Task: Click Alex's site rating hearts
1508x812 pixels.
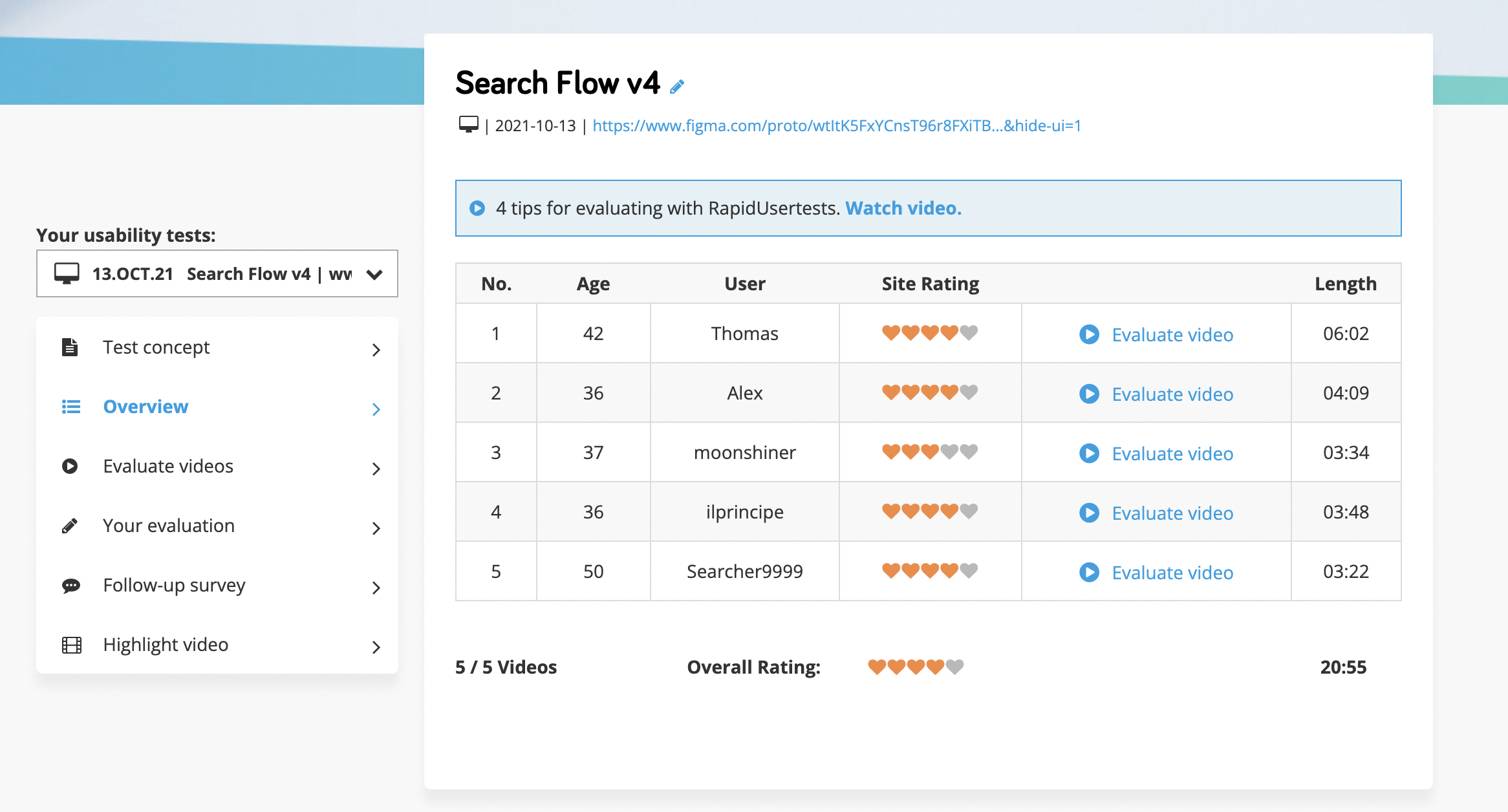Action: [930, 392]
